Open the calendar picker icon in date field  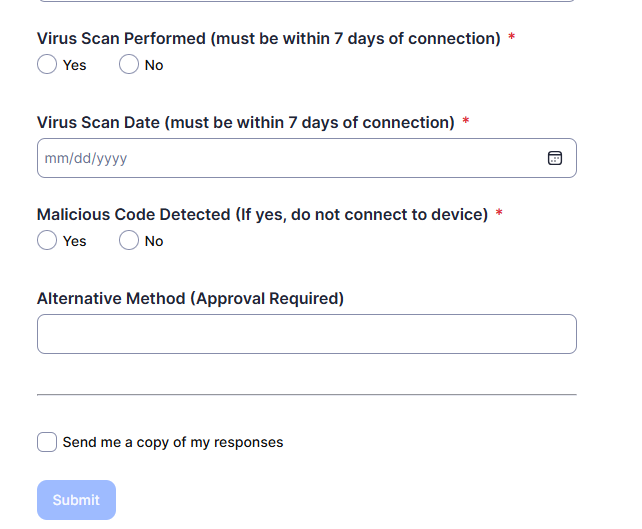point(555,158)
